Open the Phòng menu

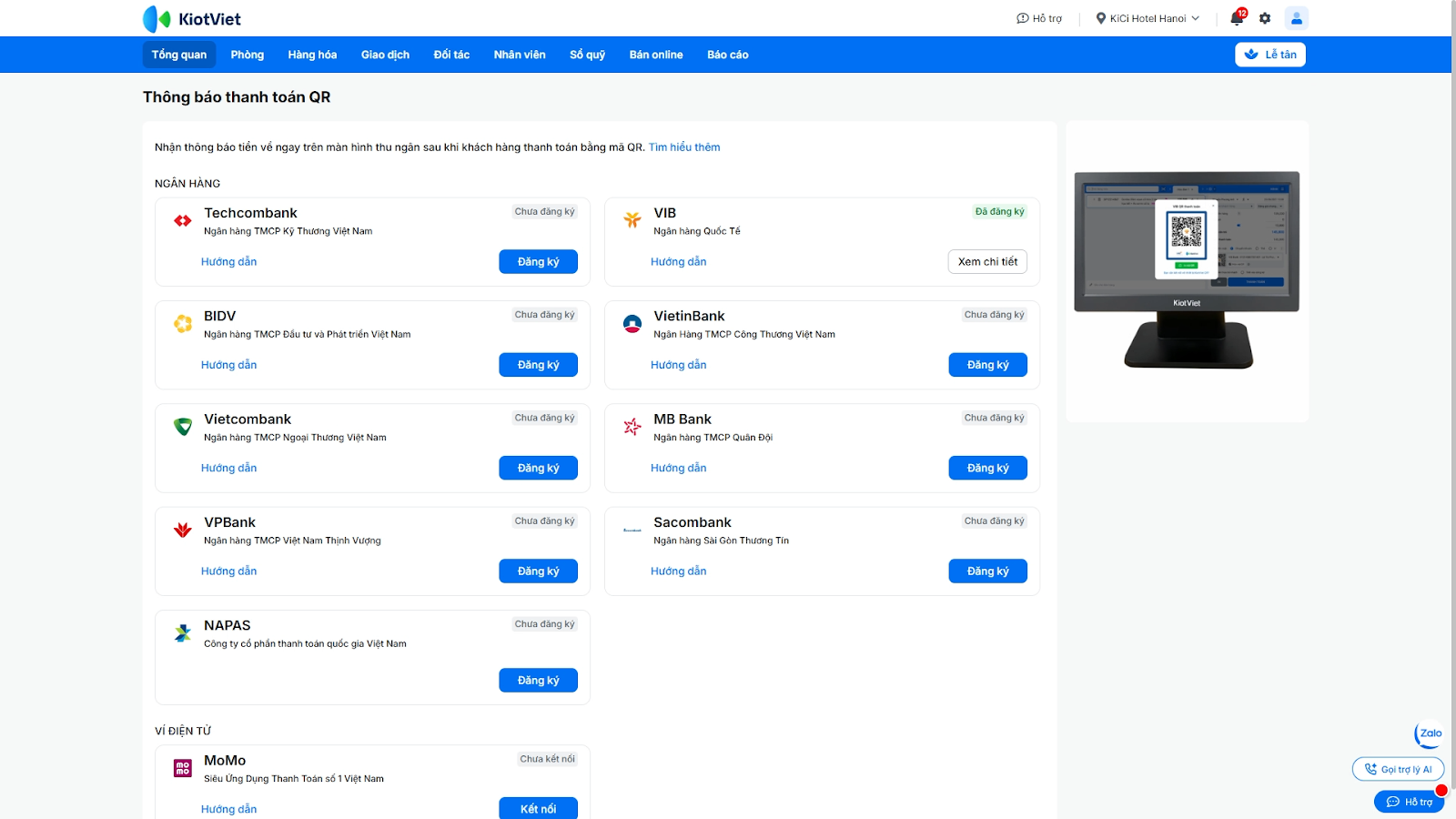click(248, 55)
